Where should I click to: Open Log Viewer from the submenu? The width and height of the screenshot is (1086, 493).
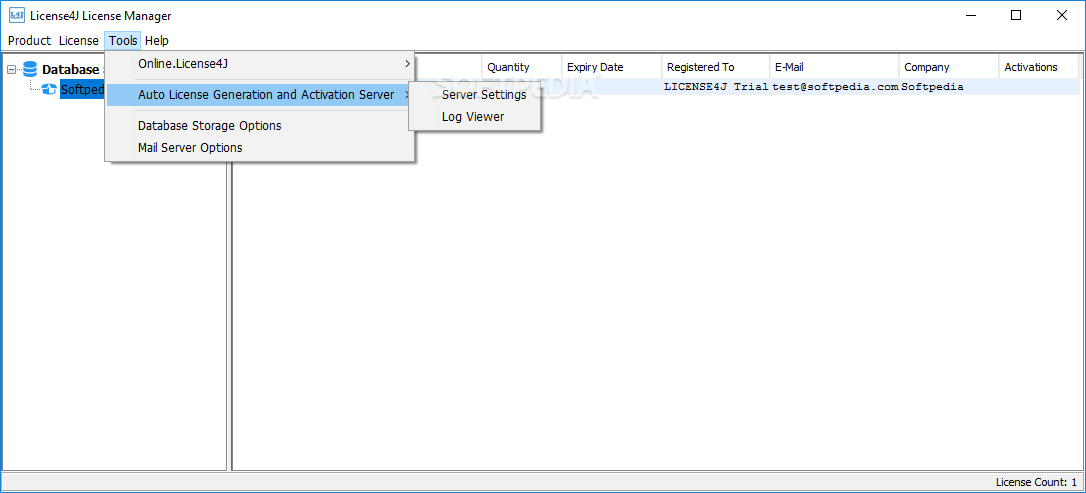tap(475, 117)
